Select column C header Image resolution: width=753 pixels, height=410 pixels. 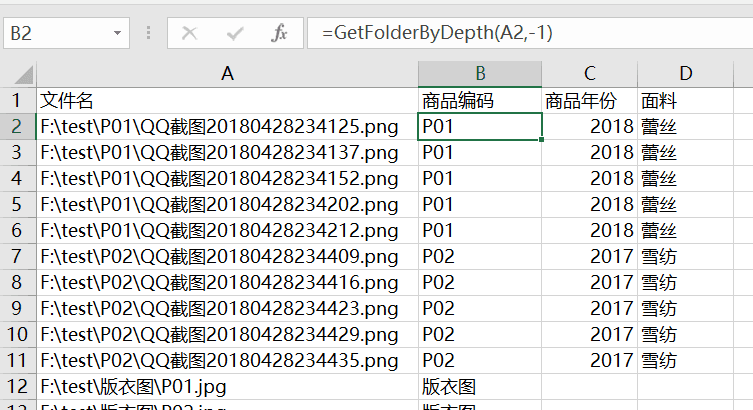pos(590,74)
